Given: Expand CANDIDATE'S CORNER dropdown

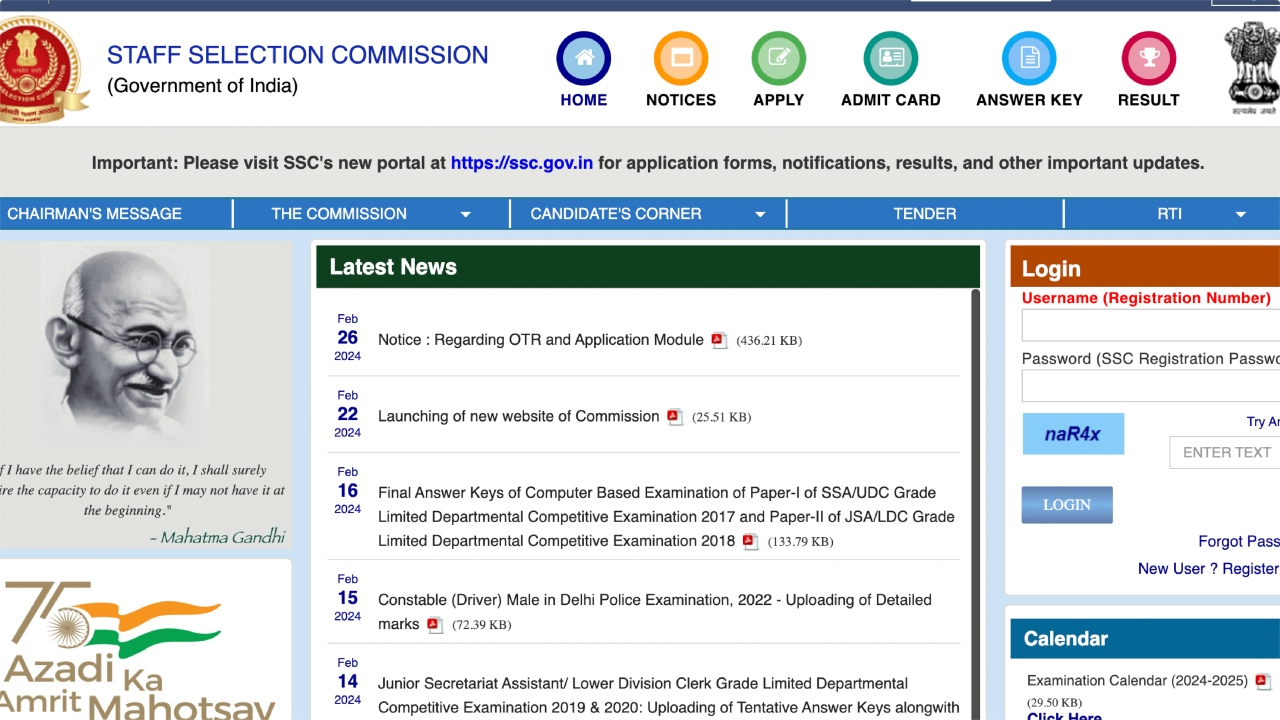Looking at the screenshot, I should 761,213.
